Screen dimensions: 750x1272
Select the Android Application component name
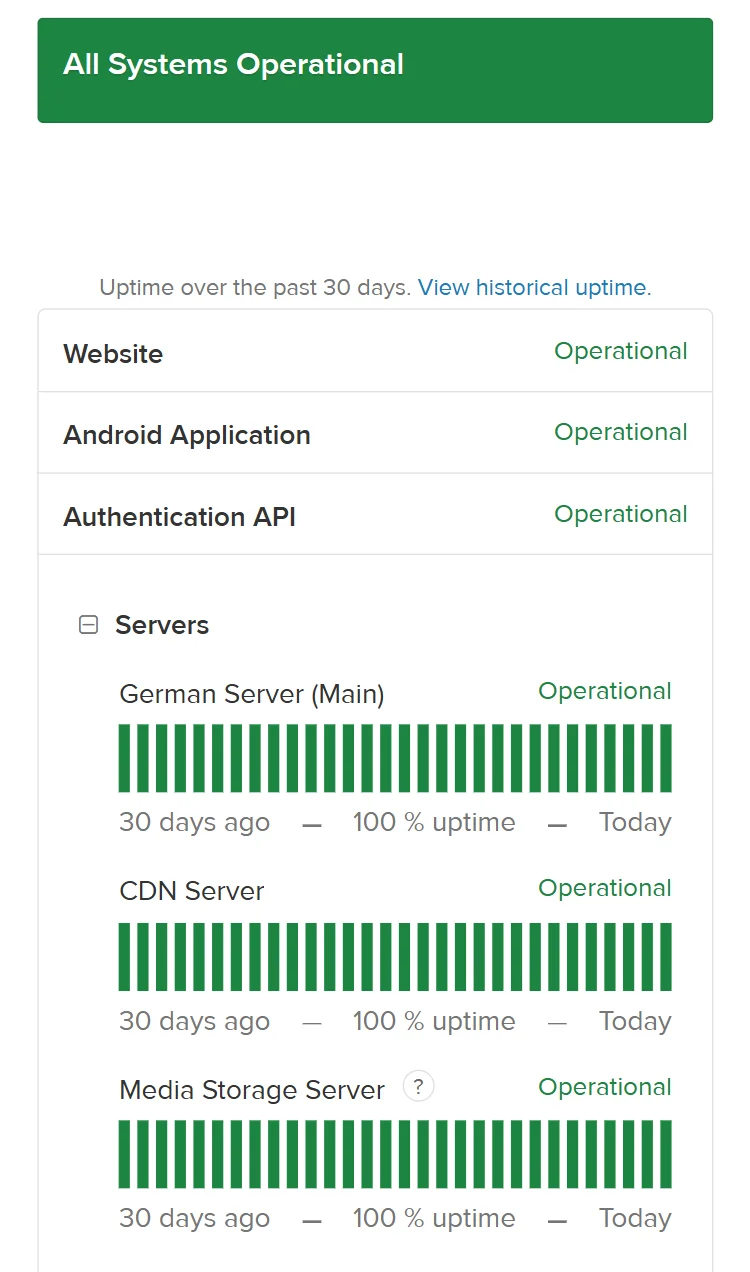click(187, 435)
